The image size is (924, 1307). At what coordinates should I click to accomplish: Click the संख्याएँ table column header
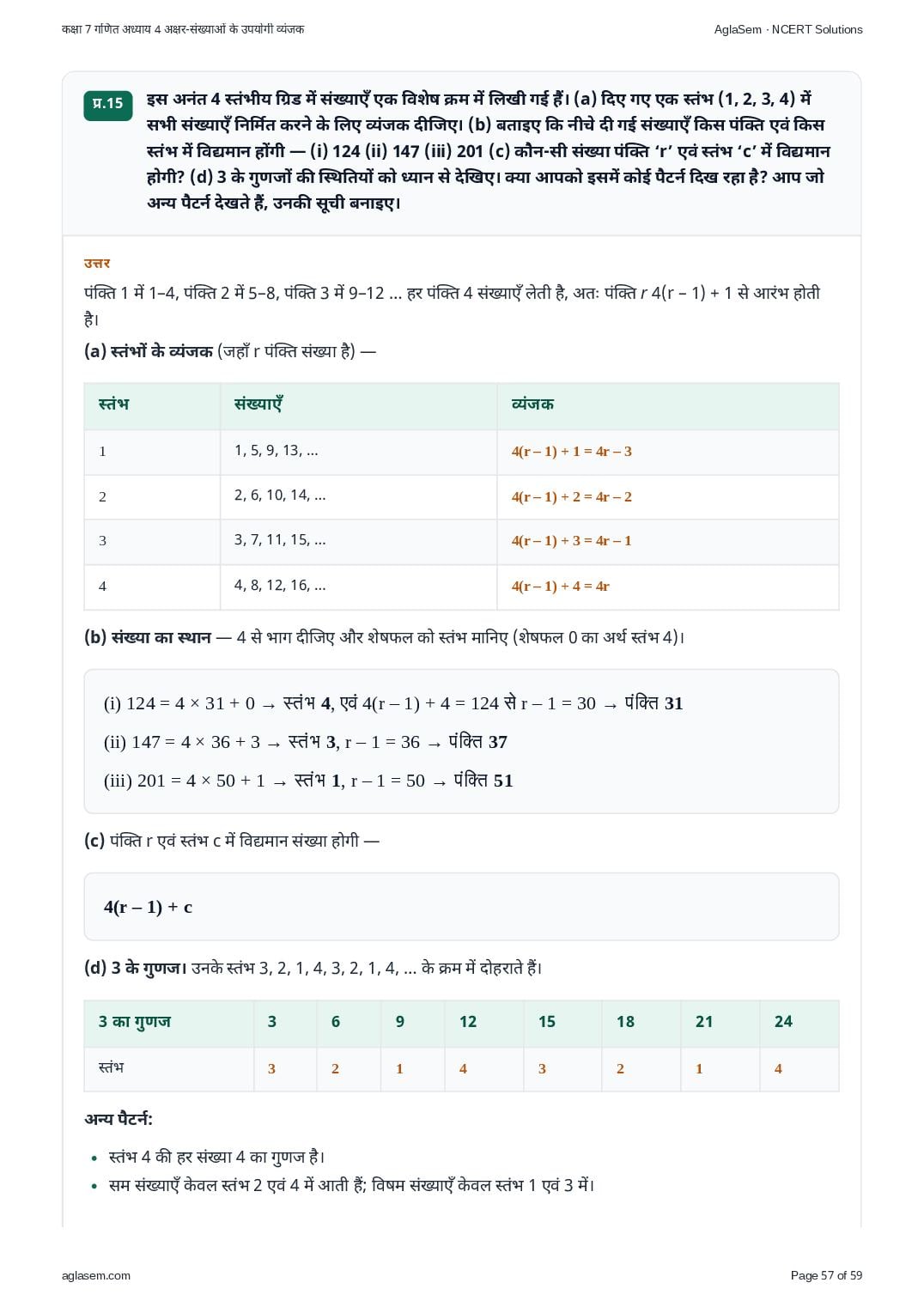point(258,404)
